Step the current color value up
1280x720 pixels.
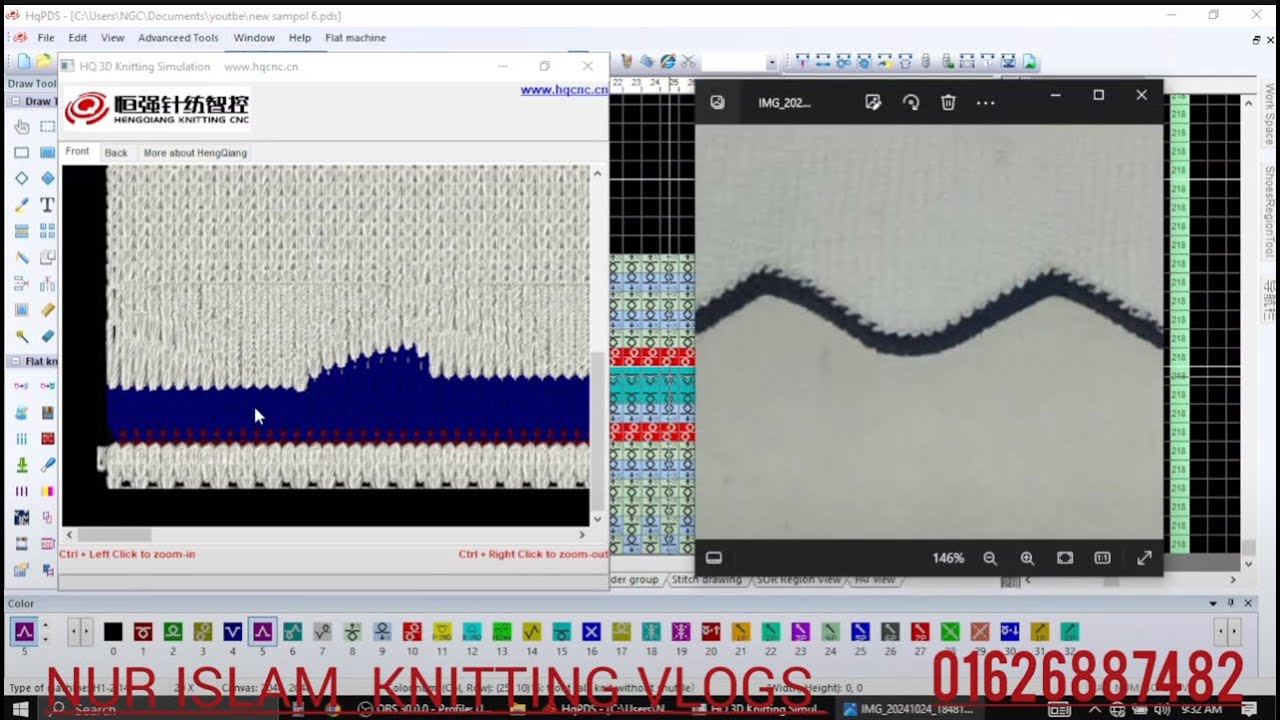tap(44, 626)
